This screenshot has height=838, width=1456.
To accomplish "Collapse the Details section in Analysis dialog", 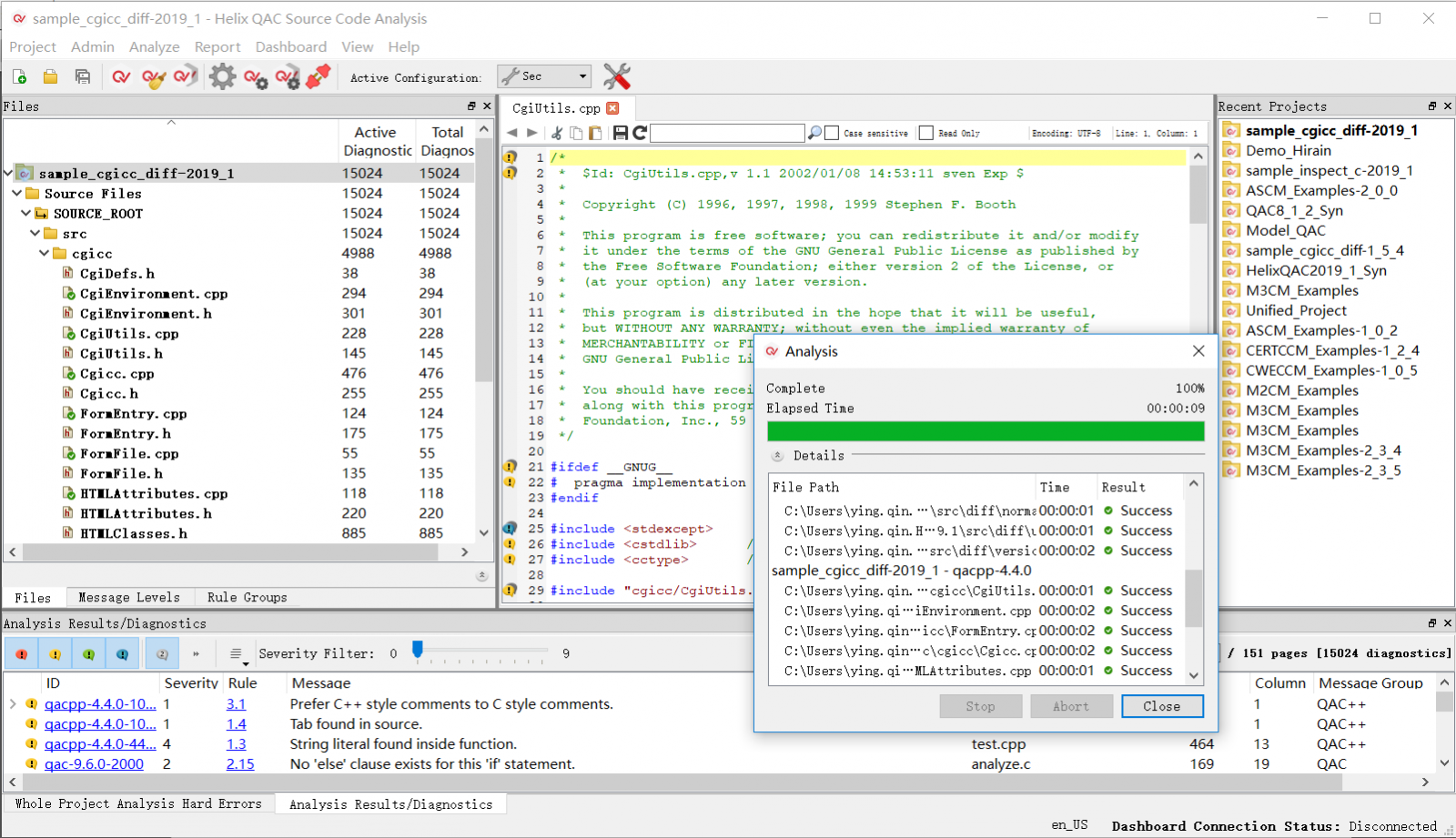I will 777,456.
